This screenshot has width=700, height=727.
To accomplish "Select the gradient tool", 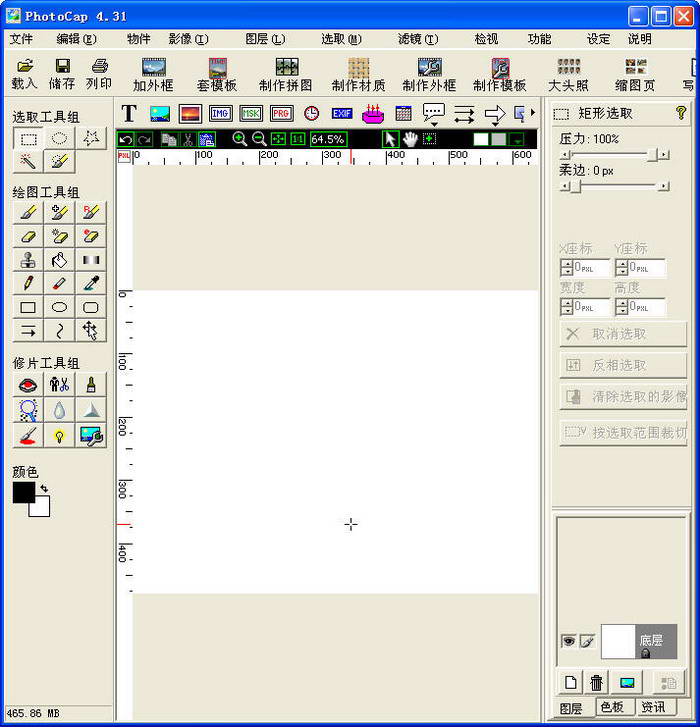I will (x=90, y=260).
